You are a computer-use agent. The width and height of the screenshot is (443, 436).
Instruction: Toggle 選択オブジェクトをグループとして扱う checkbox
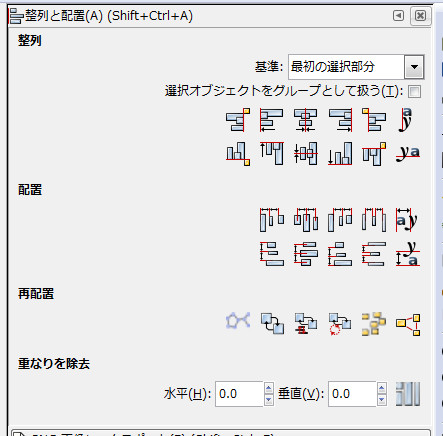point(414,91)
